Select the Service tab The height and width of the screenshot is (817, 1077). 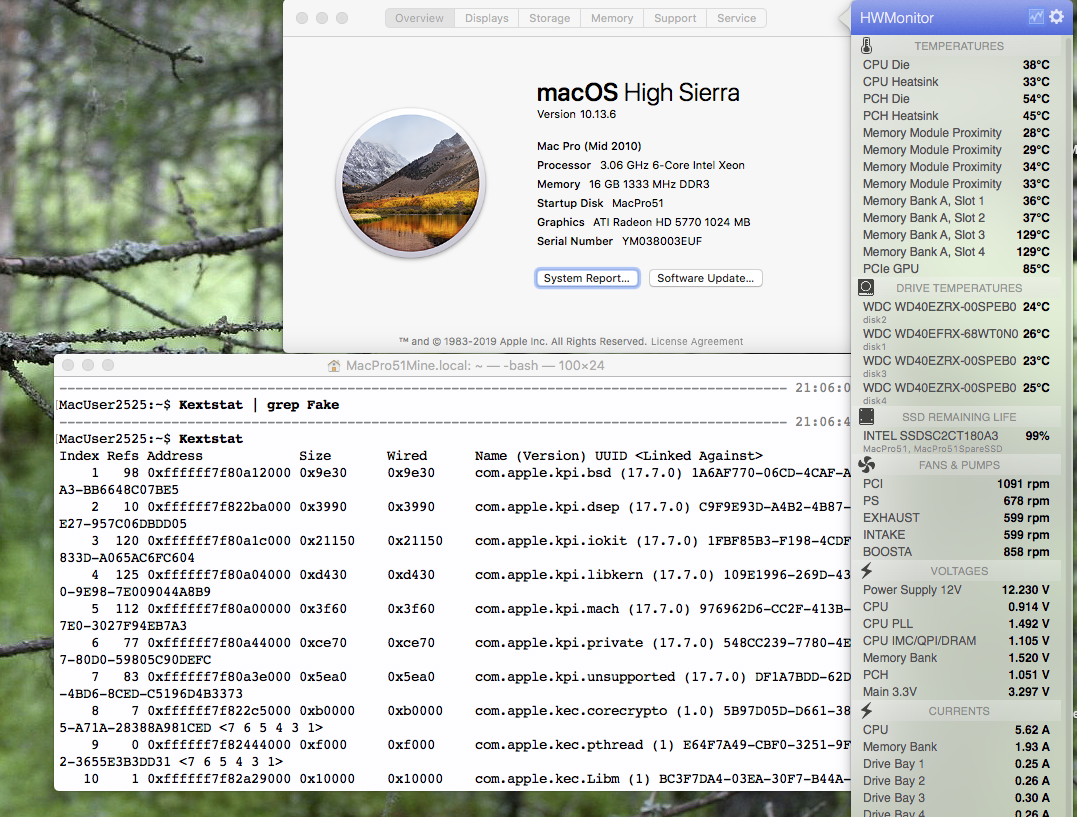[736, 19]
